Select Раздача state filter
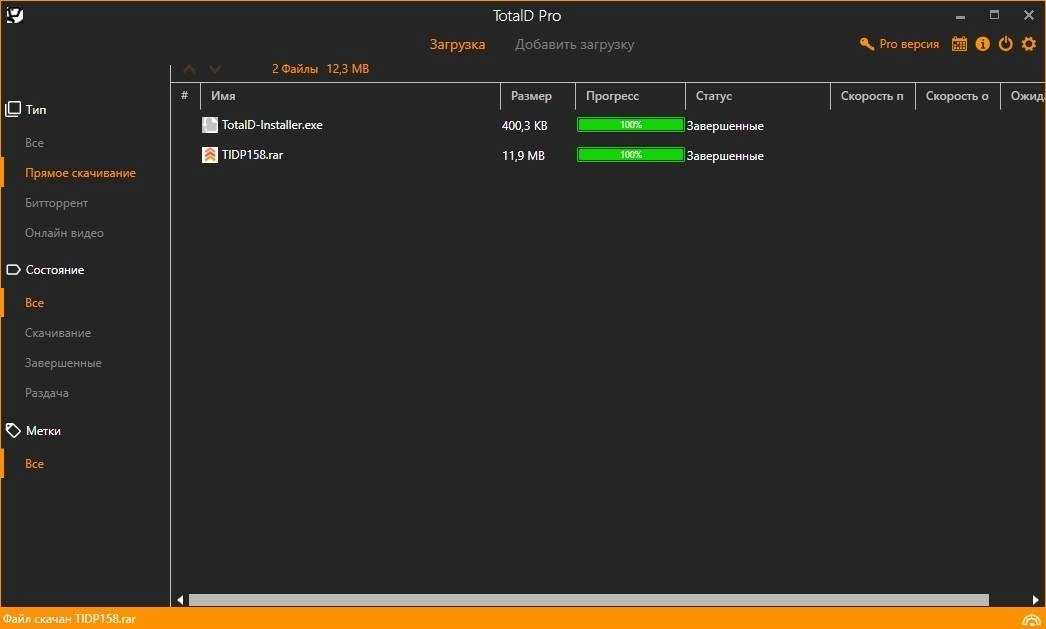This screenshot has height=629, width=1046. click(x=46, y=393)
